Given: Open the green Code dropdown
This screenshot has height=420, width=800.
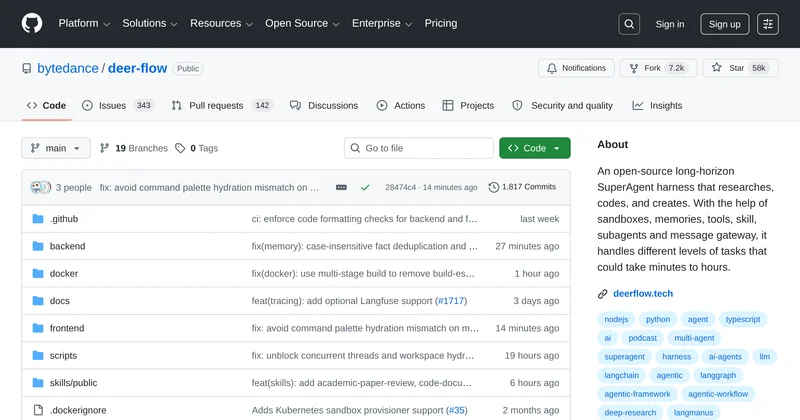Looking at the screenshot, I should point(535,148).
